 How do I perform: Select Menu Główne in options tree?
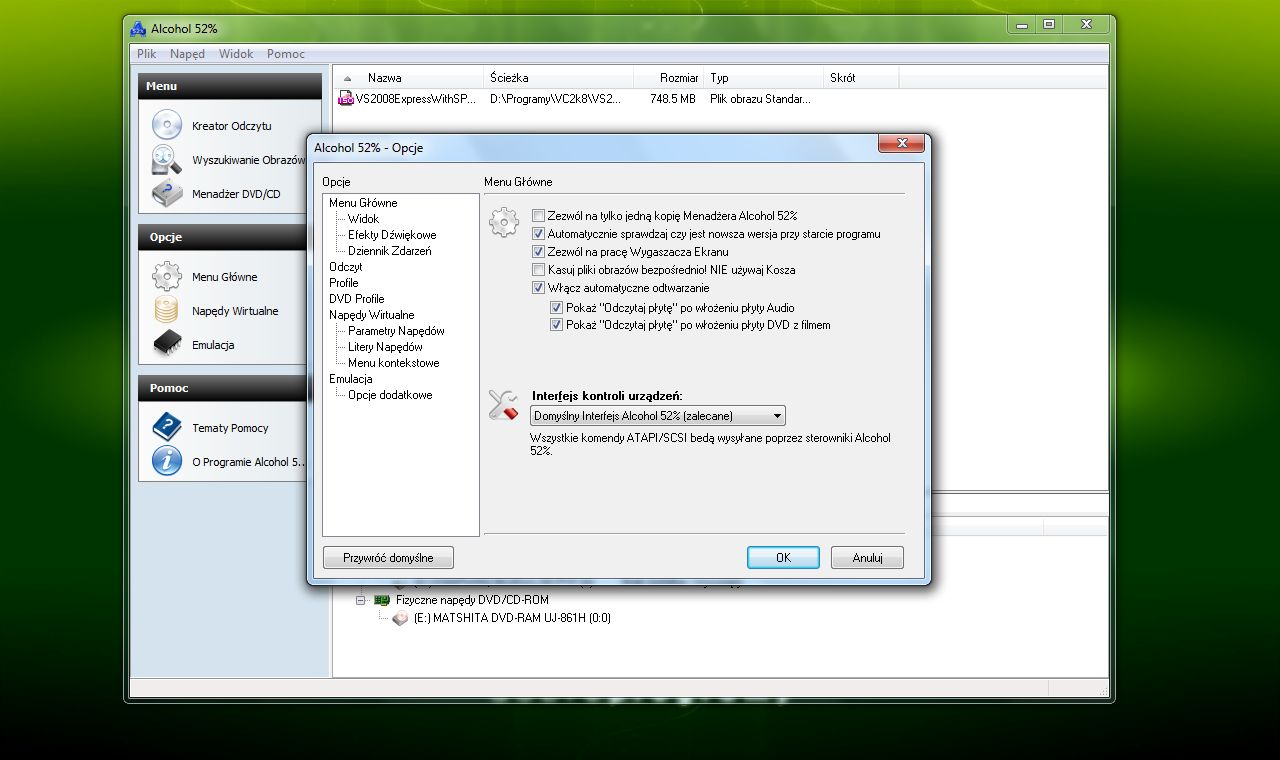[x=363, y=203]
